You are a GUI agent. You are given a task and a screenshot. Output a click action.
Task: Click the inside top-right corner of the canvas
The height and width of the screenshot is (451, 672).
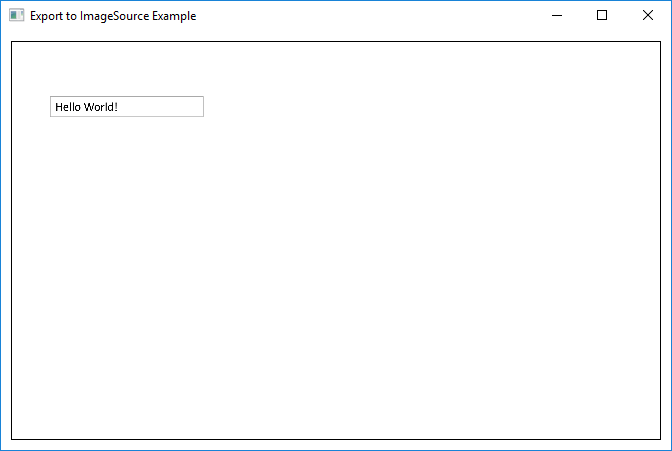[x=653, y=49]
